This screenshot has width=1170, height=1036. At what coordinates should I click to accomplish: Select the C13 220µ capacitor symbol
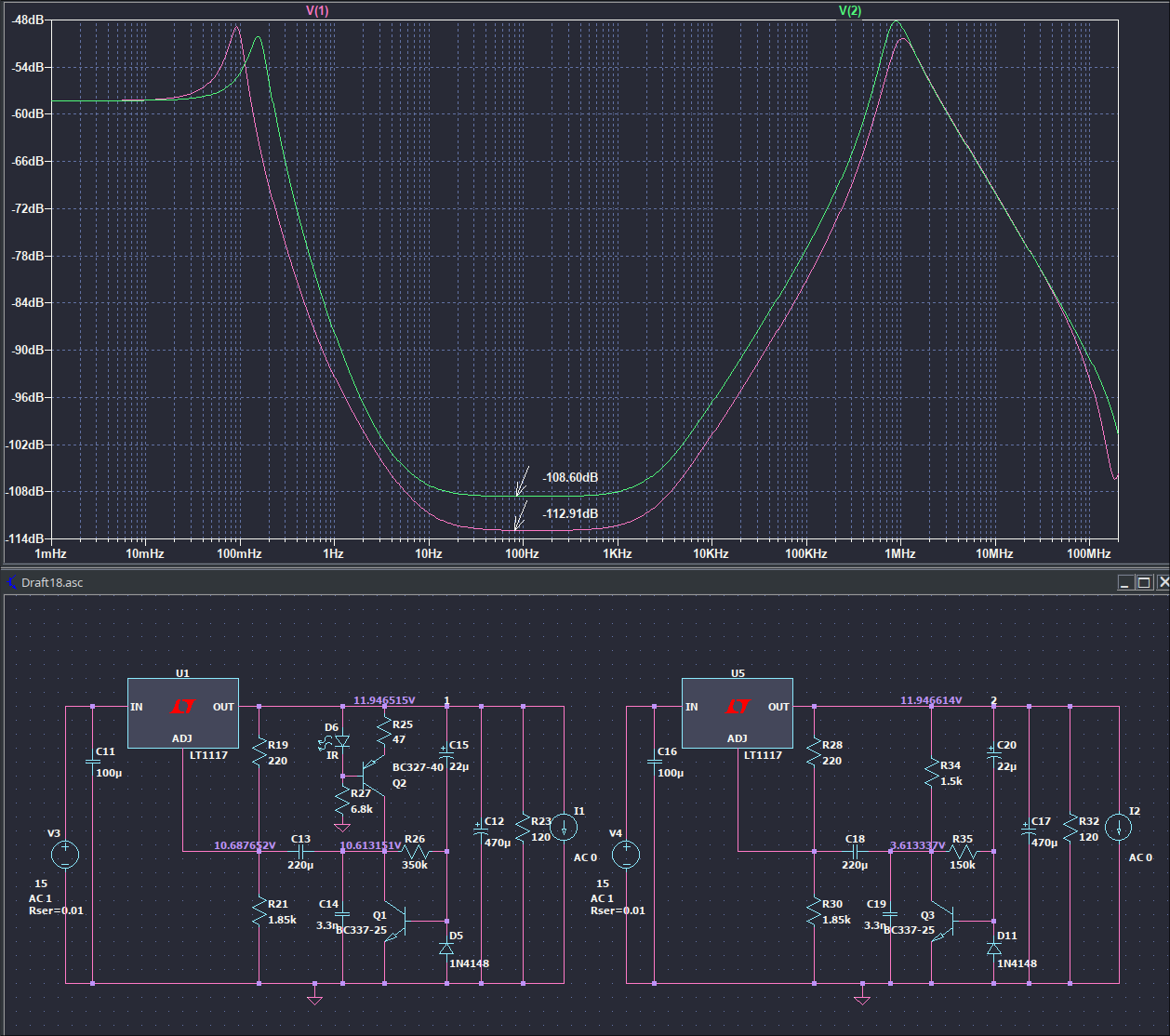pyautogui.click(x=300, y=851)
